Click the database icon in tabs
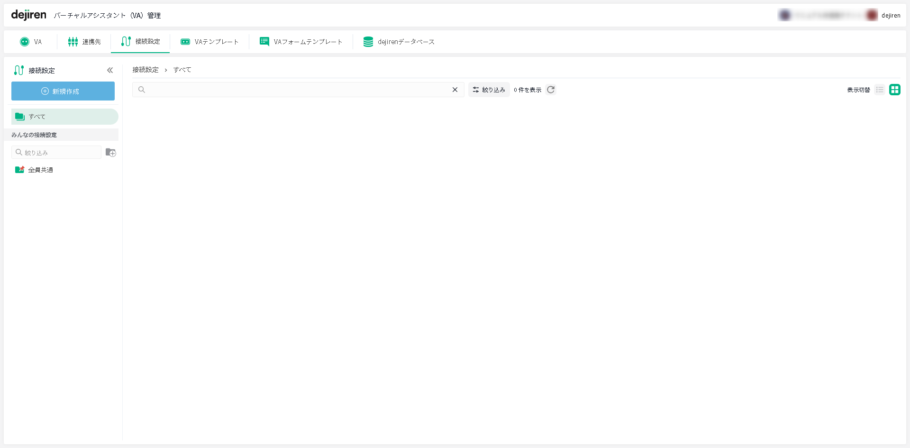This screenshot has height=448, width=910. pyautogui.click(x=368, y=42)
